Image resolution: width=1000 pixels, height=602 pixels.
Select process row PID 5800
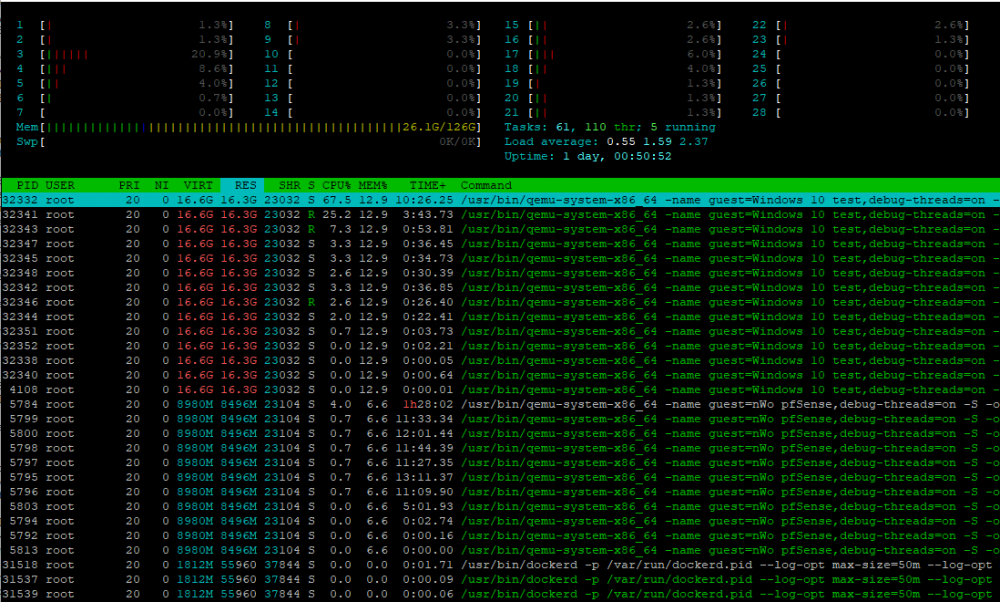(x=500, y=434)
